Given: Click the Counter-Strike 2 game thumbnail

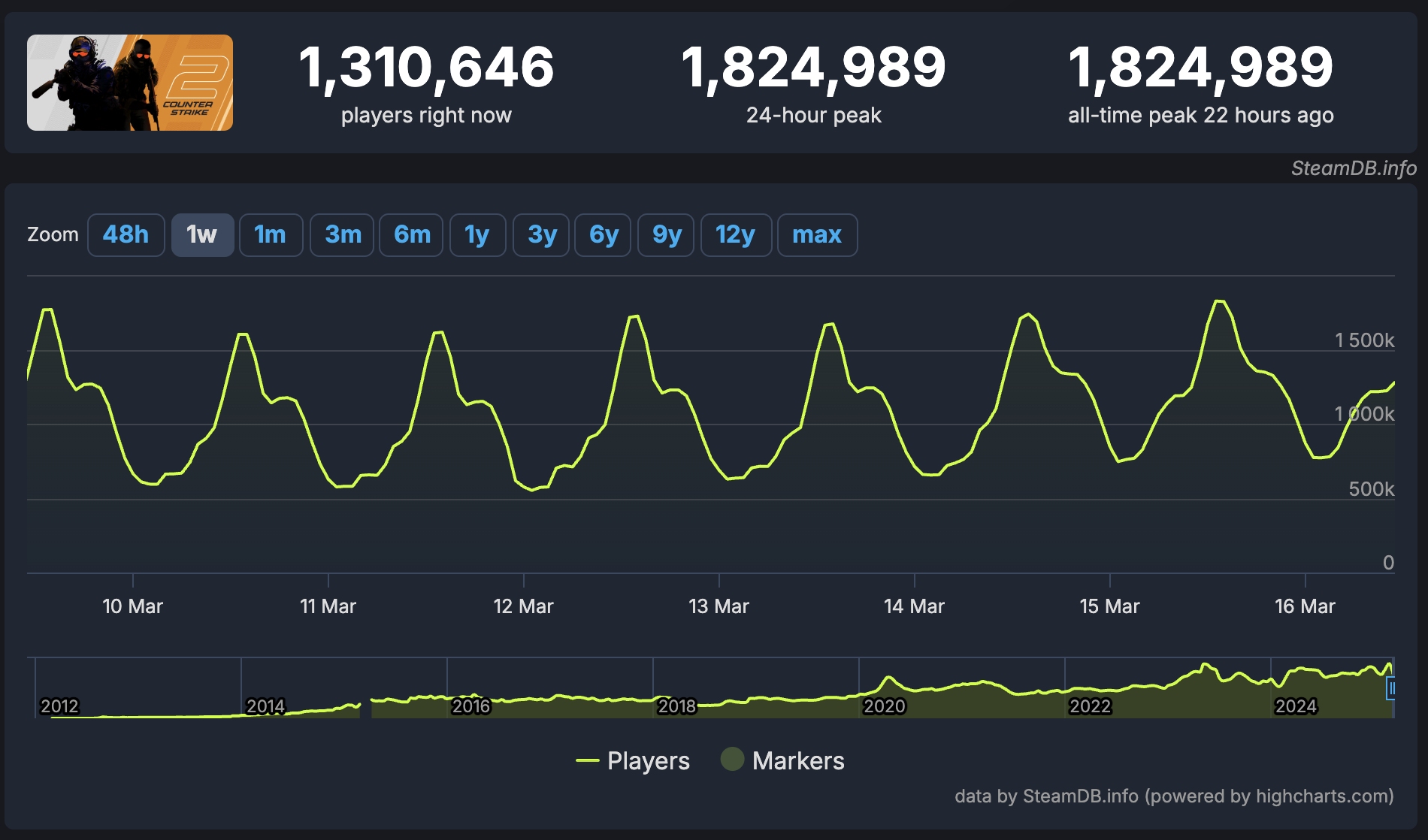Looking at the screenshot, I should pyautogui.click(x=130, y=83).
